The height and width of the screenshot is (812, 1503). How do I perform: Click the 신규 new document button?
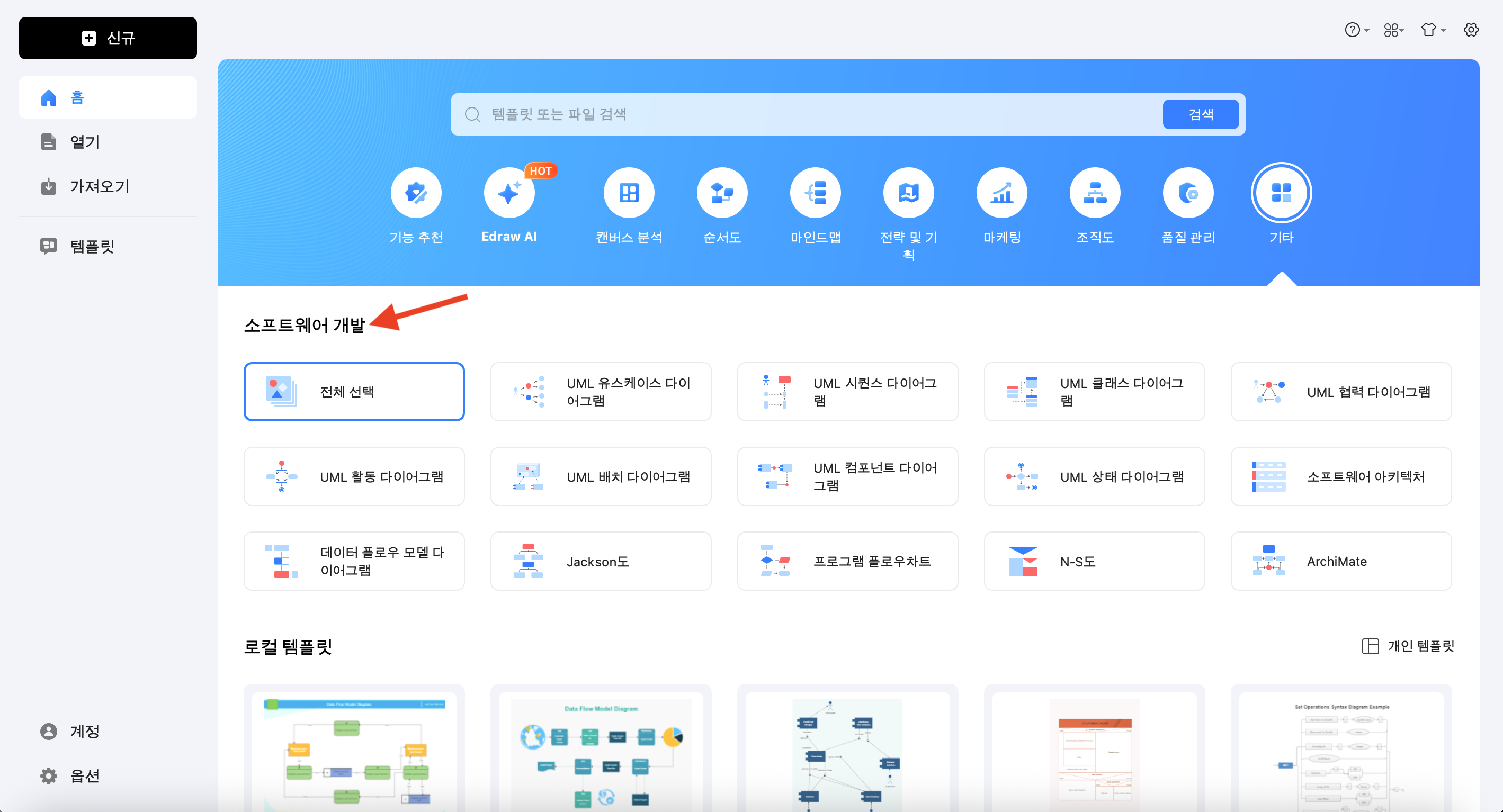pyautogui.click(x=108, y=38)
